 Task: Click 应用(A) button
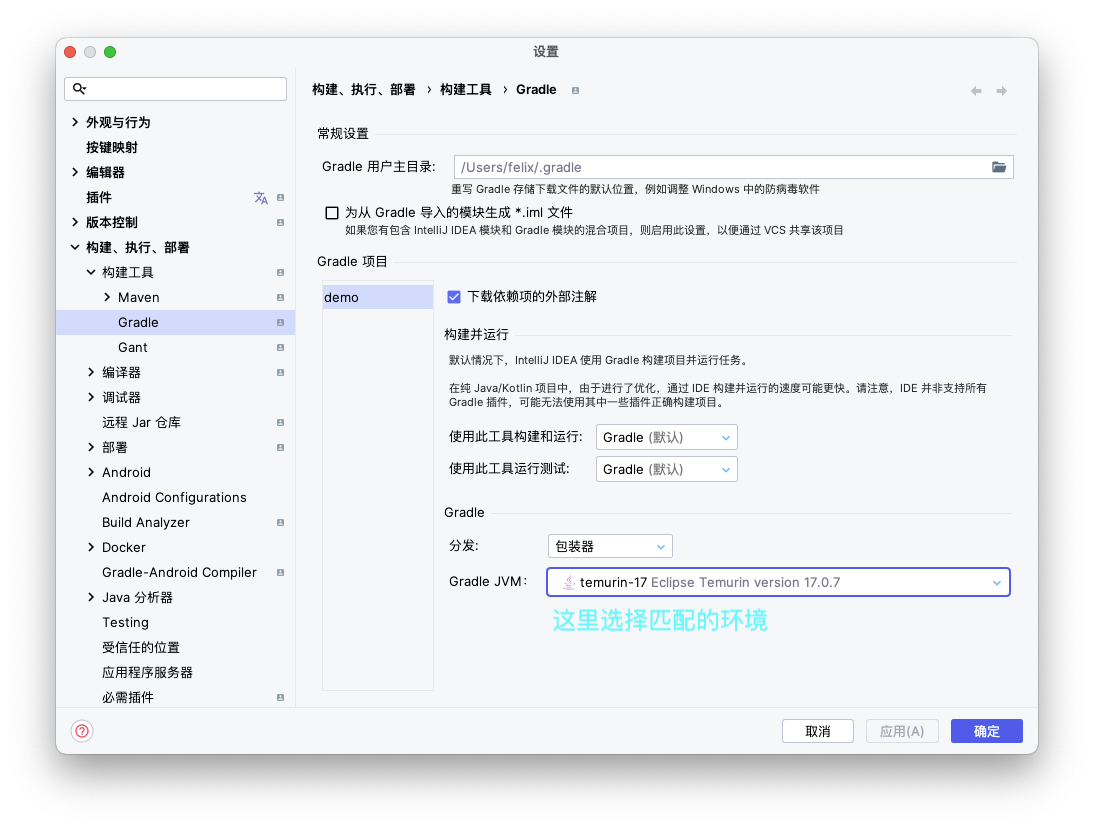902,731
